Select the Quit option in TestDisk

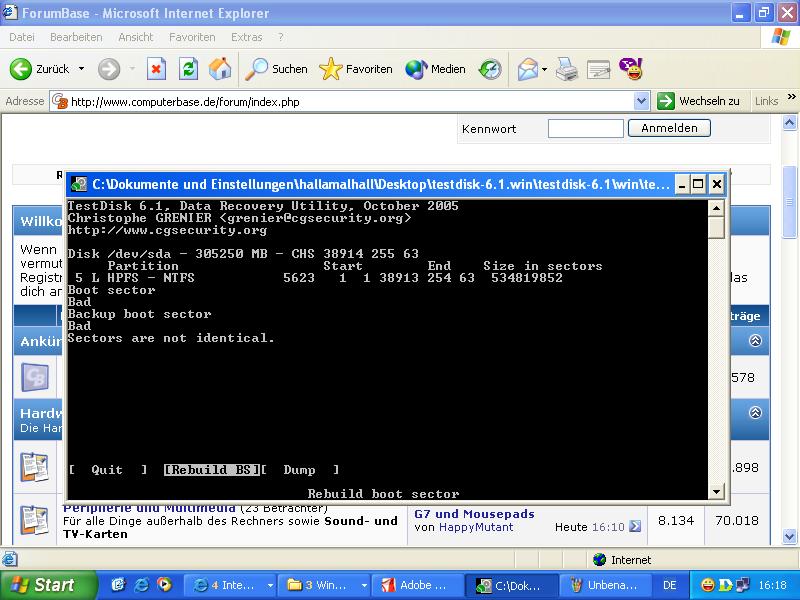pyautogui.click(x=107, y=470)
